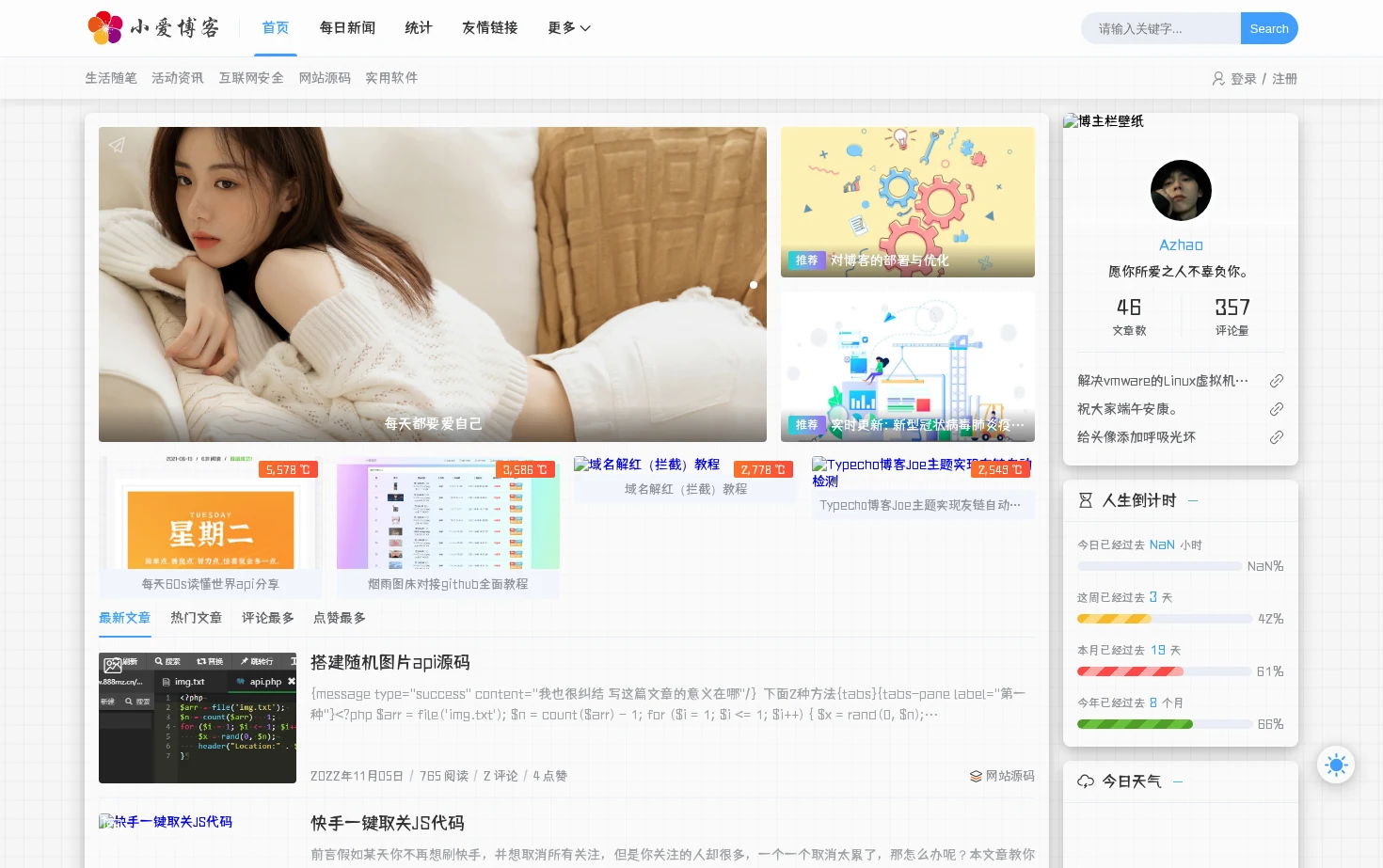Click link icon next to 给头像添加呼吸光环
The height and width of the screenshot is (868, 1383).
(x=1277, y=437)
